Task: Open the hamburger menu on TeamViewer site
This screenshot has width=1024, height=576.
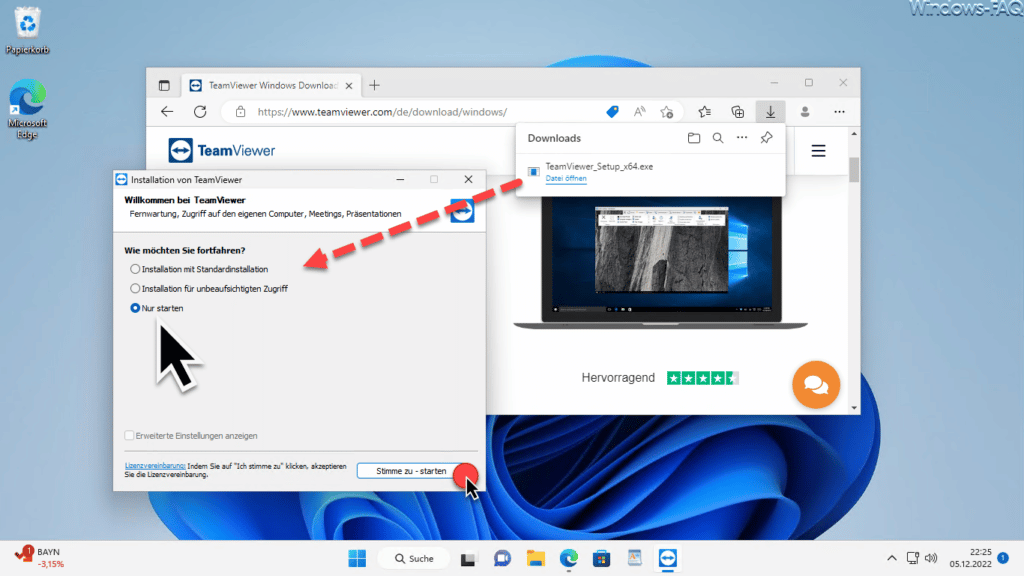Action: [x=818, y=151]
